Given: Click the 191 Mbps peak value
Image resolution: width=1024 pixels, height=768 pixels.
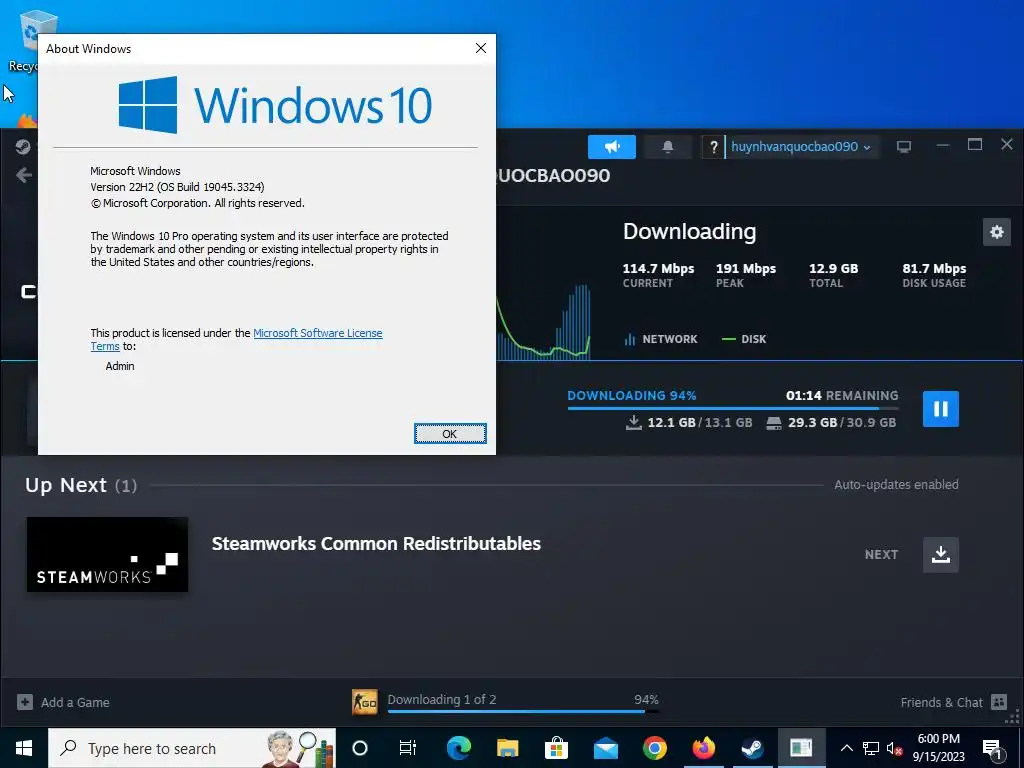Looking at the screenshot, I should click(746, 268).
